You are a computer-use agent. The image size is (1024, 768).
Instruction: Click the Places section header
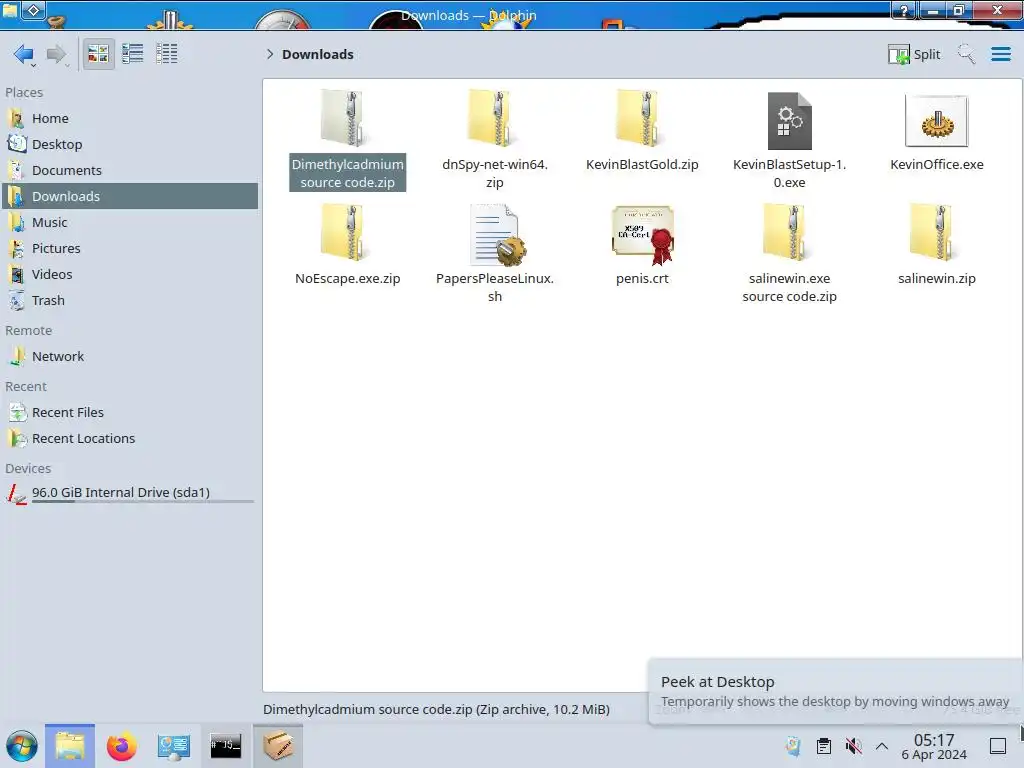click(24, 93)
